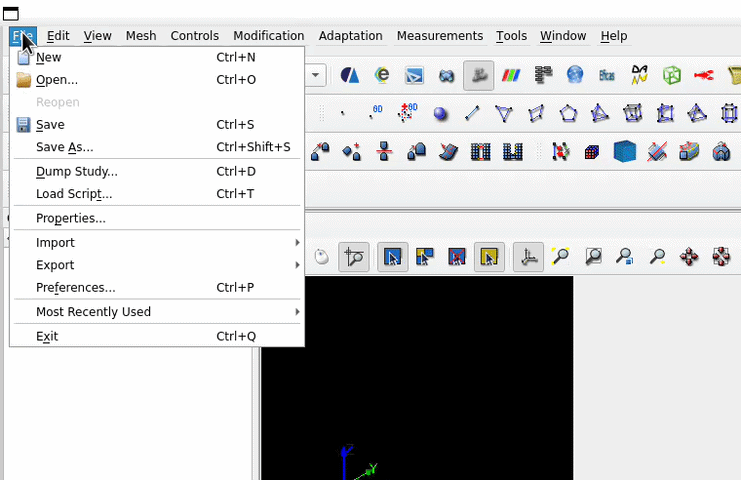
Task: Click the large blue meshed cube icon
Action: point(625,151)
